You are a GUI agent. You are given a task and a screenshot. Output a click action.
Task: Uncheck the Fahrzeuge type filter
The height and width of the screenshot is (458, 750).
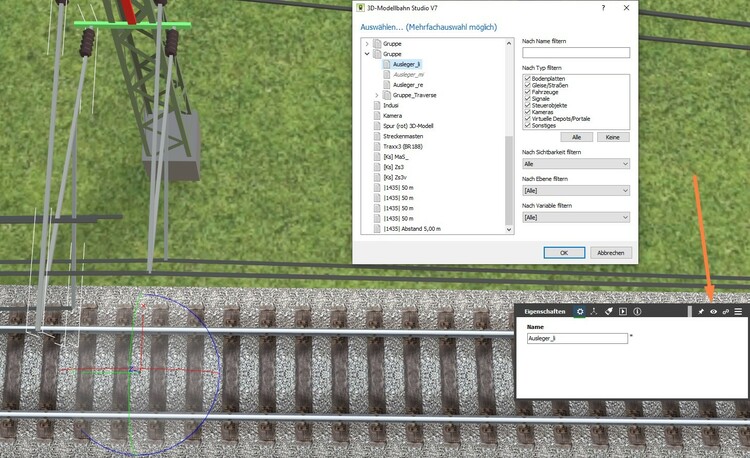pyautogui.click(x=528, y=92)
